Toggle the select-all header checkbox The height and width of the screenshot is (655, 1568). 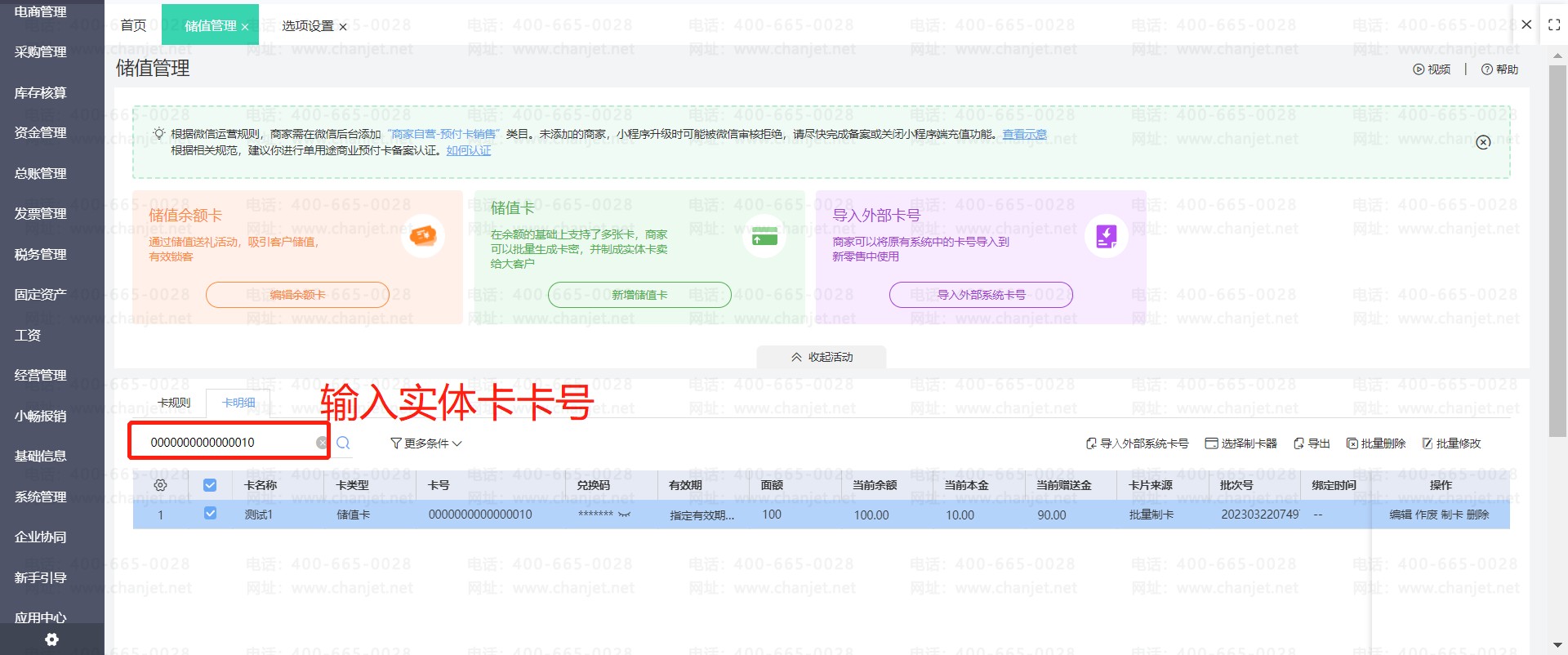210,485
